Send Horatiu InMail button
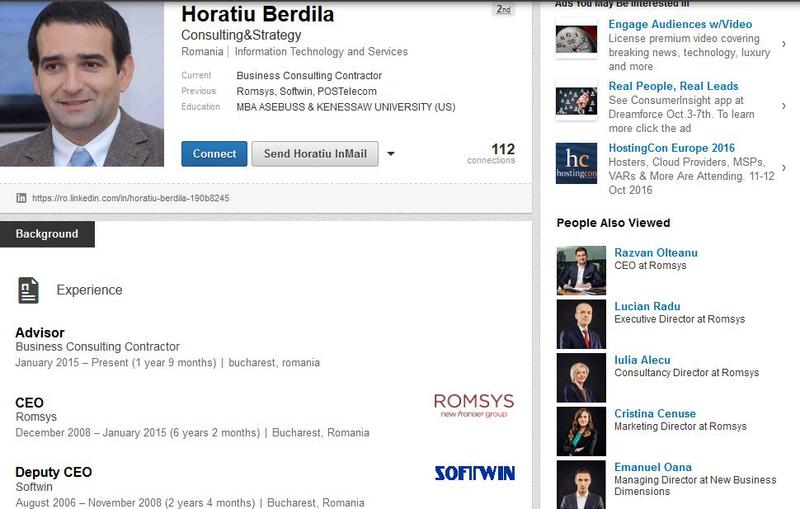Image resolution: width=800 pixels, height=509 pixels. click(315, 154)
